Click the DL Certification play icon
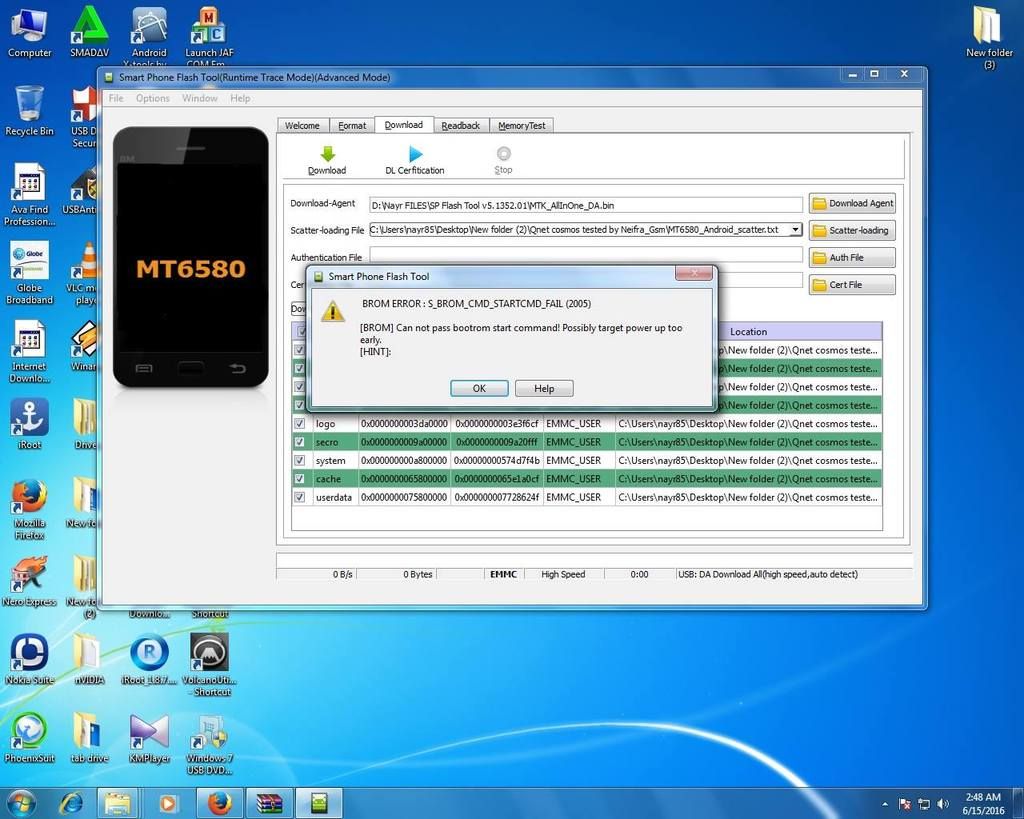The image size is (1024, 819). coord(415,154)
